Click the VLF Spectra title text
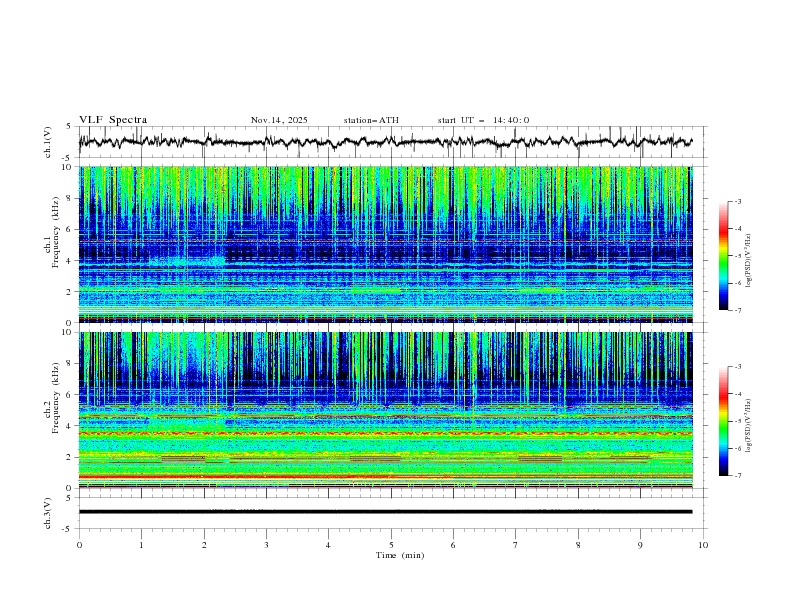 [x=113, y=120]
